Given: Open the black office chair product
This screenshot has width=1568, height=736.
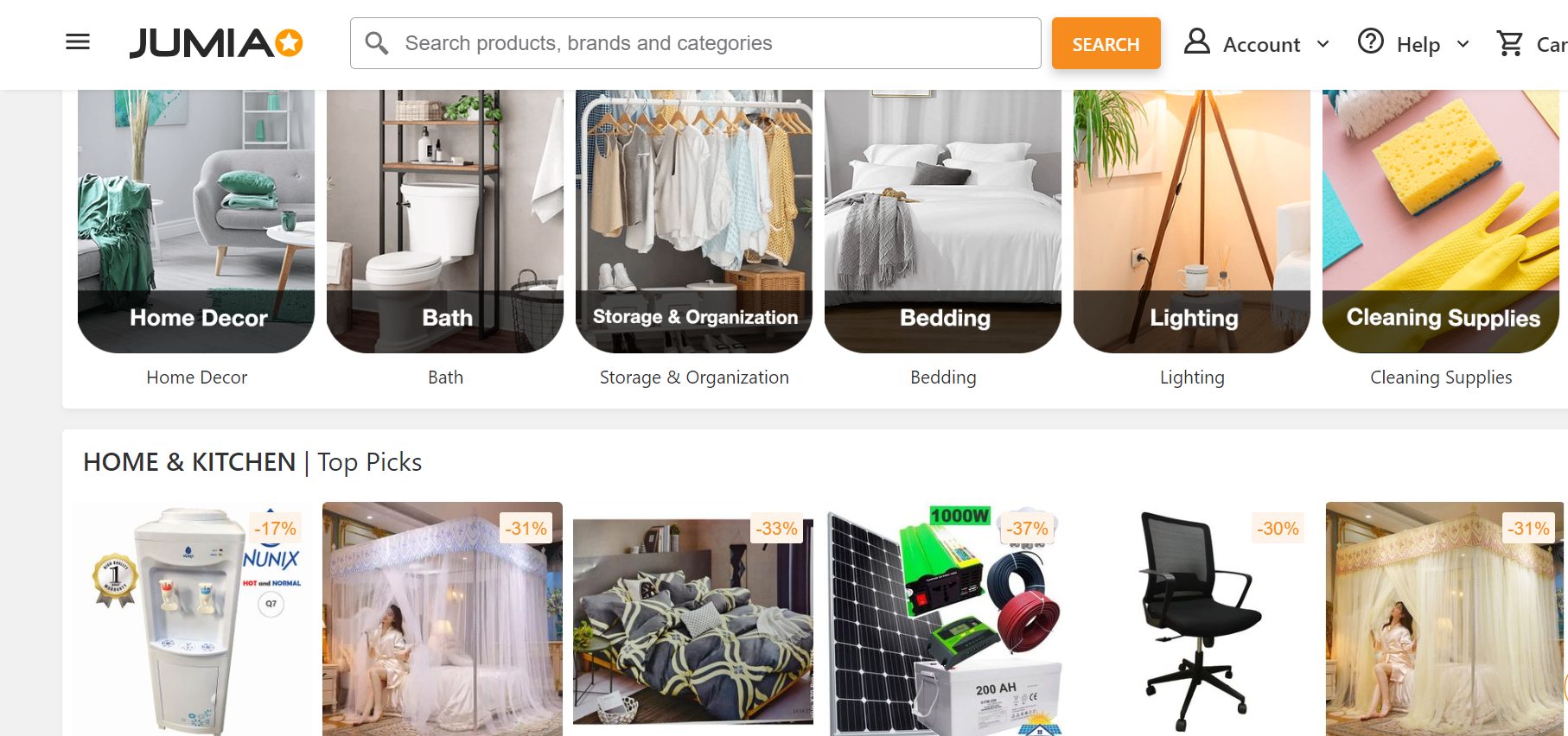Looking at the screenshot, I should 1193,619.
